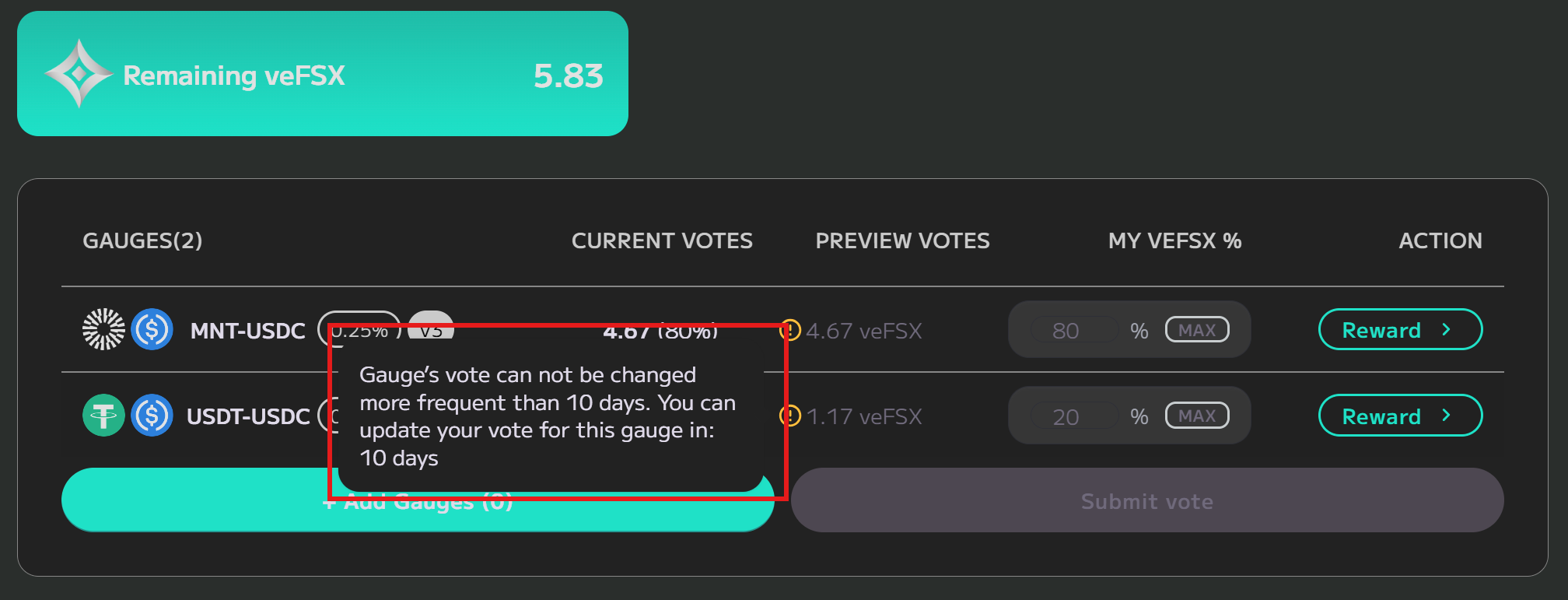Click the MNT-USDC gauge name
Image resolution: width=1568 pixels, height=600 pixels.
[x=247, y=331]
